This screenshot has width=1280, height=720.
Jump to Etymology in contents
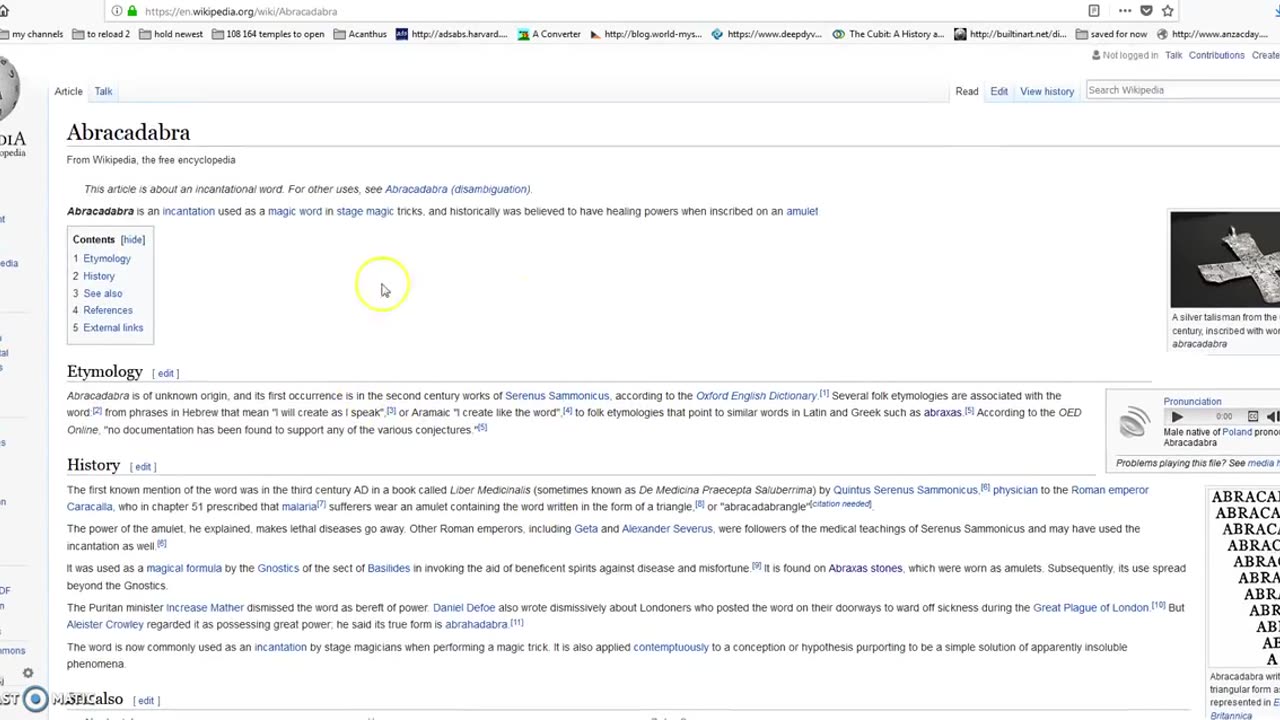pyautogui.click(x=106, y=259)
